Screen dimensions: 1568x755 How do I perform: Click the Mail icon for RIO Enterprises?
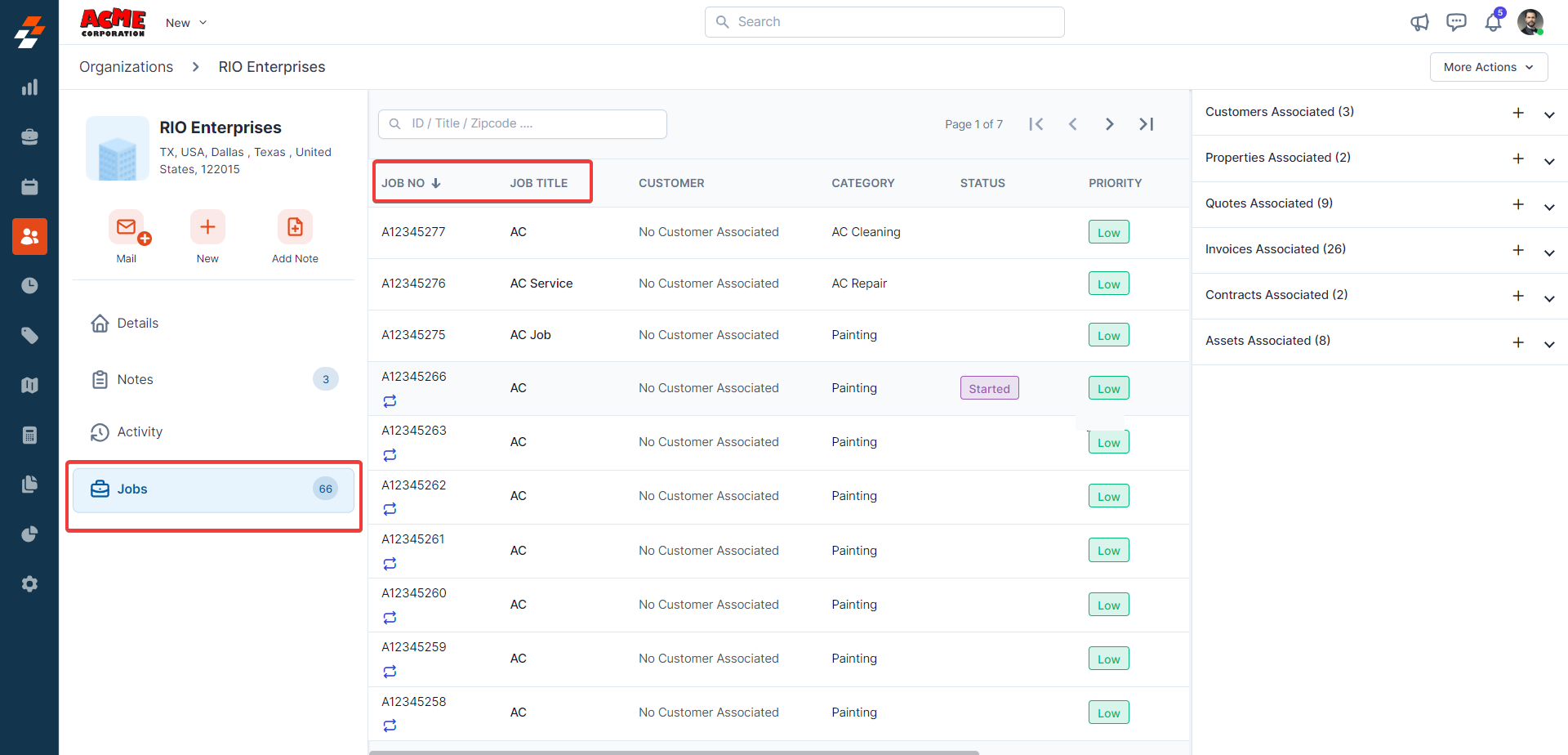(127, 228)
